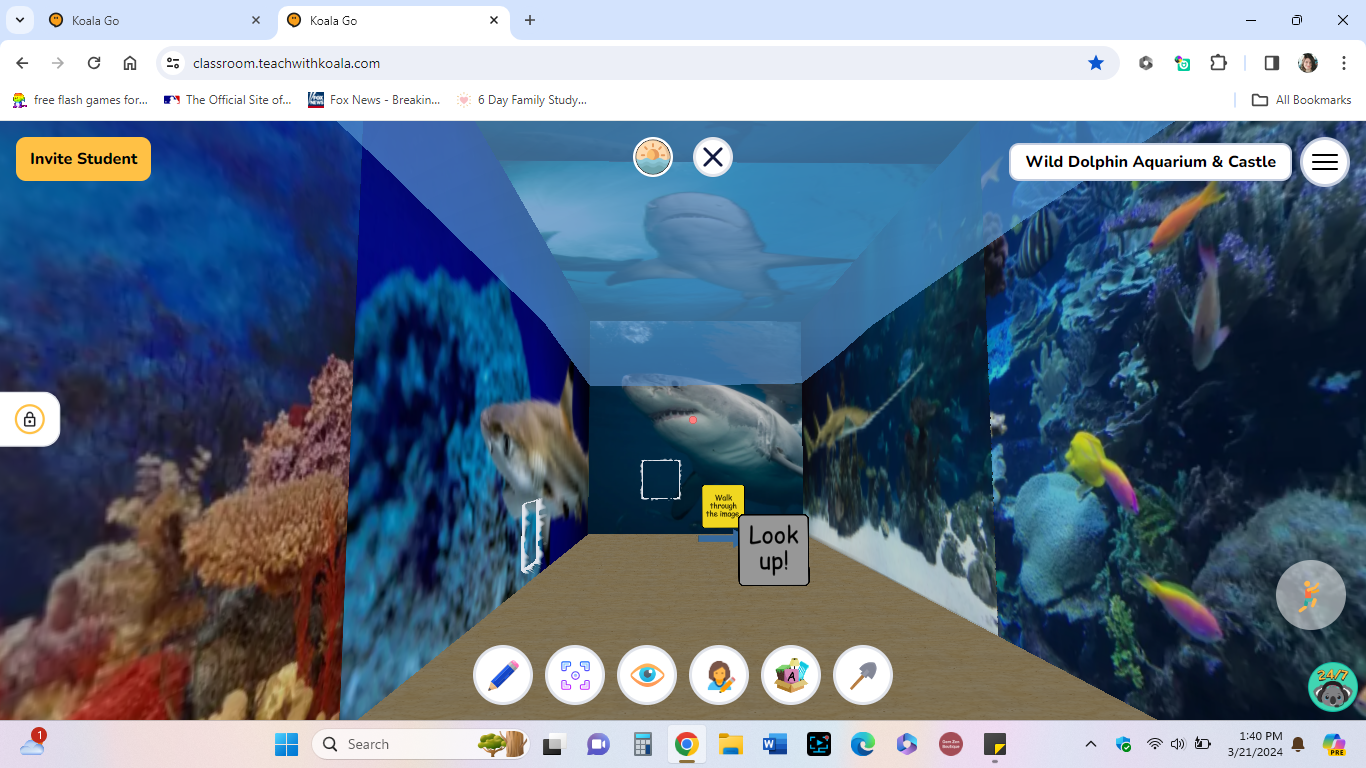Screen dimensions: 1366x768
Task: Click the Invite Student button
Action: tap(83, 158)
